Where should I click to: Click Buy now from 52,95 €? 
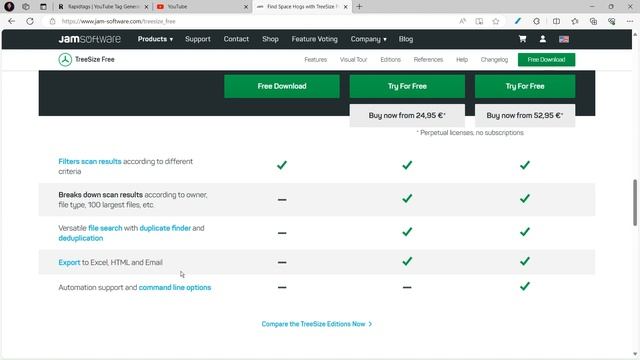[x=525, y=116]
